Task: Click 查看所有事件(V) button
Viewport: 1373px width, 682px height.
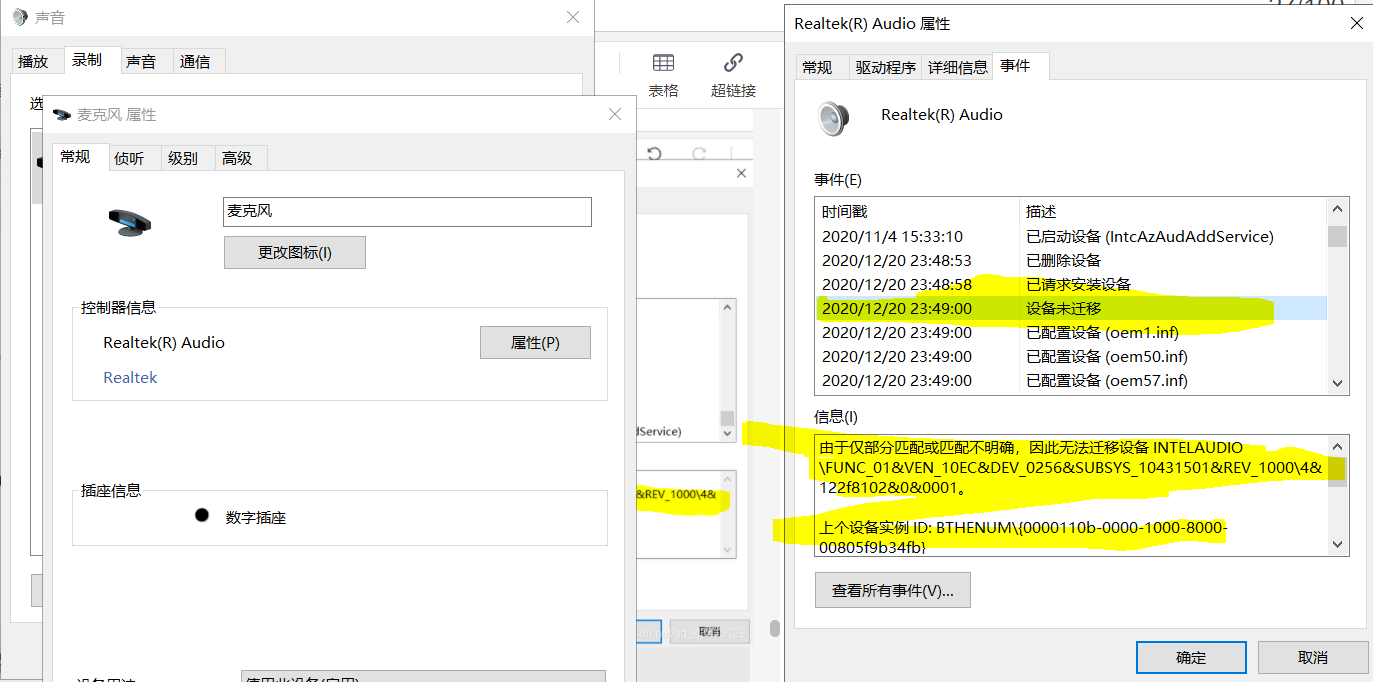Action: 891,589
